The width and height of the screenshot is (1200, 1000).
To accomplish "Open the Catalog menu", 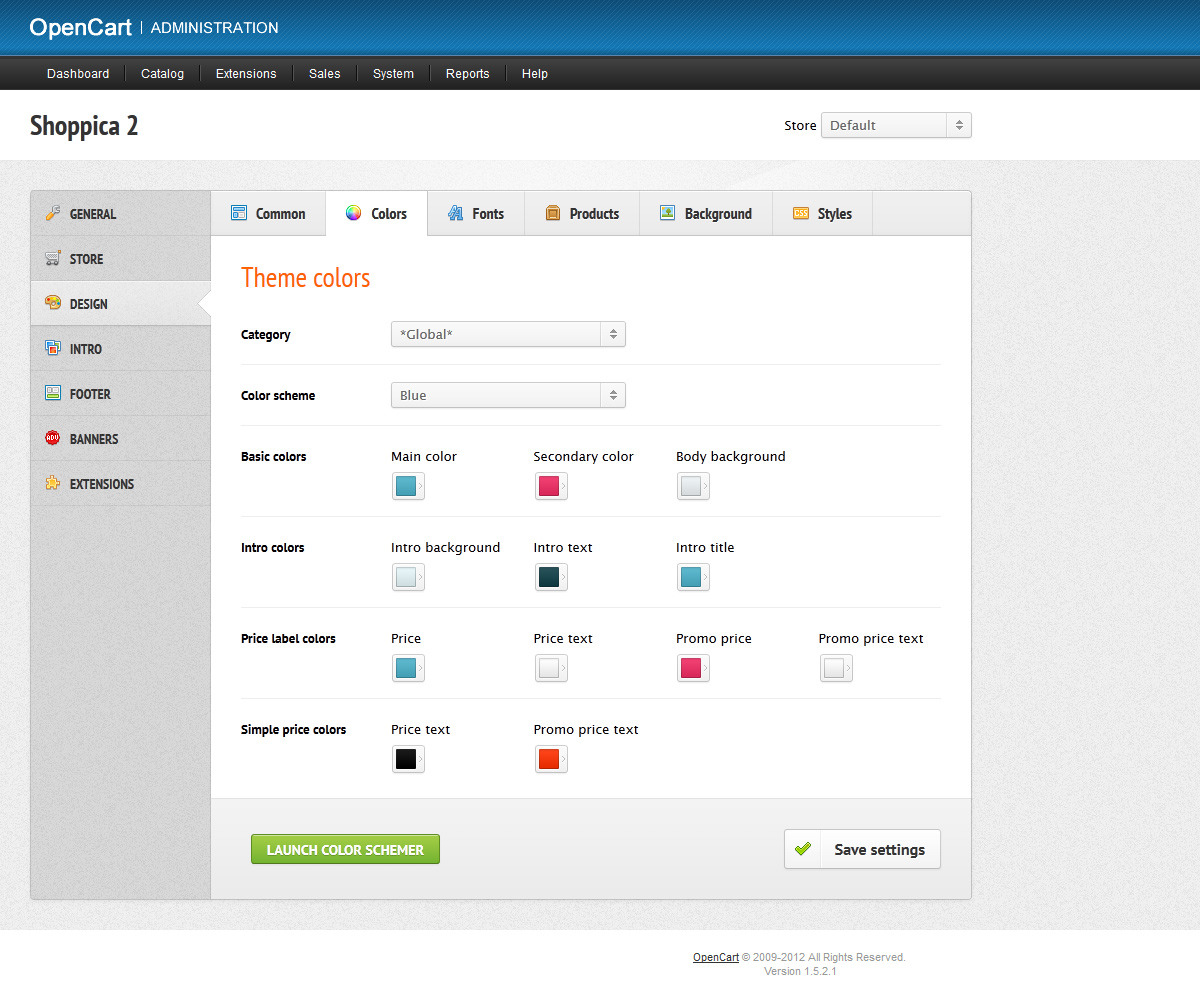I will tap(162, 74).
